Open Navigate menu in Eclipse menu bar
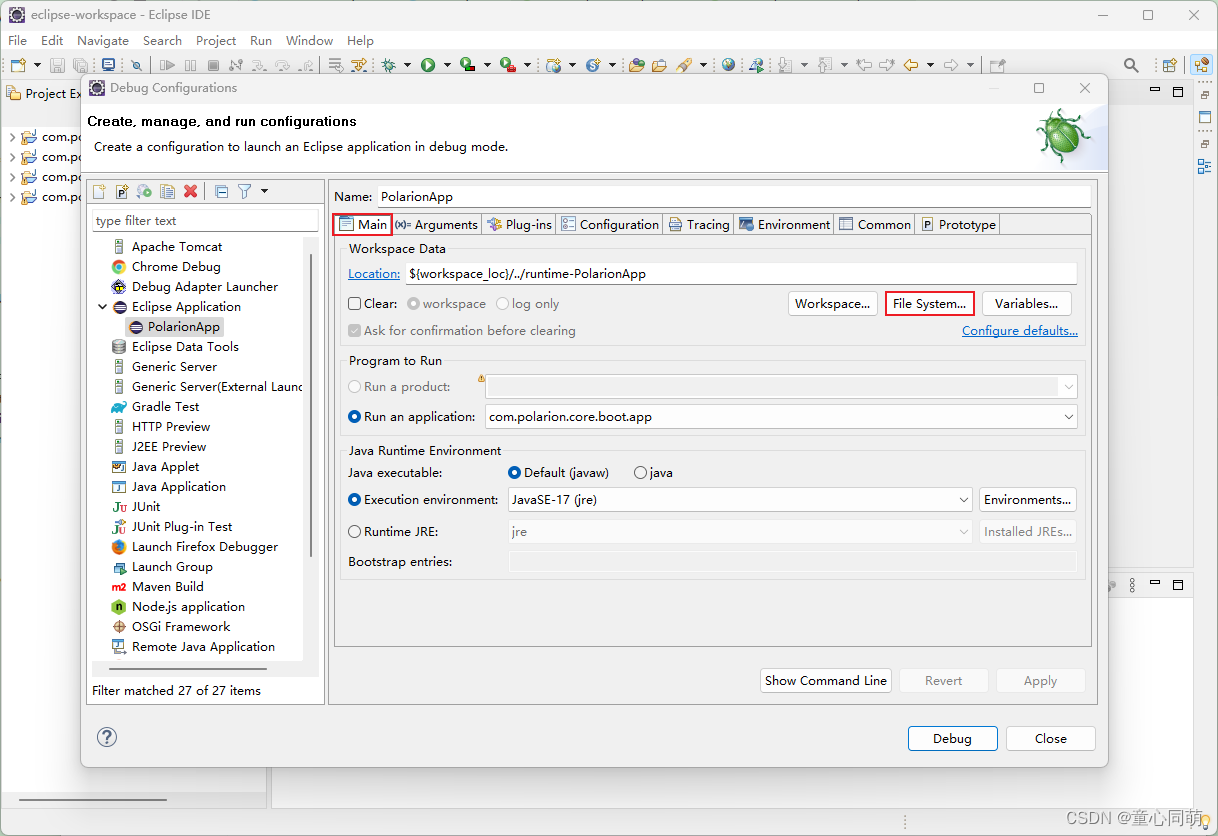Viewport: 1218px width, 836px height. click(x=103, y=40)
